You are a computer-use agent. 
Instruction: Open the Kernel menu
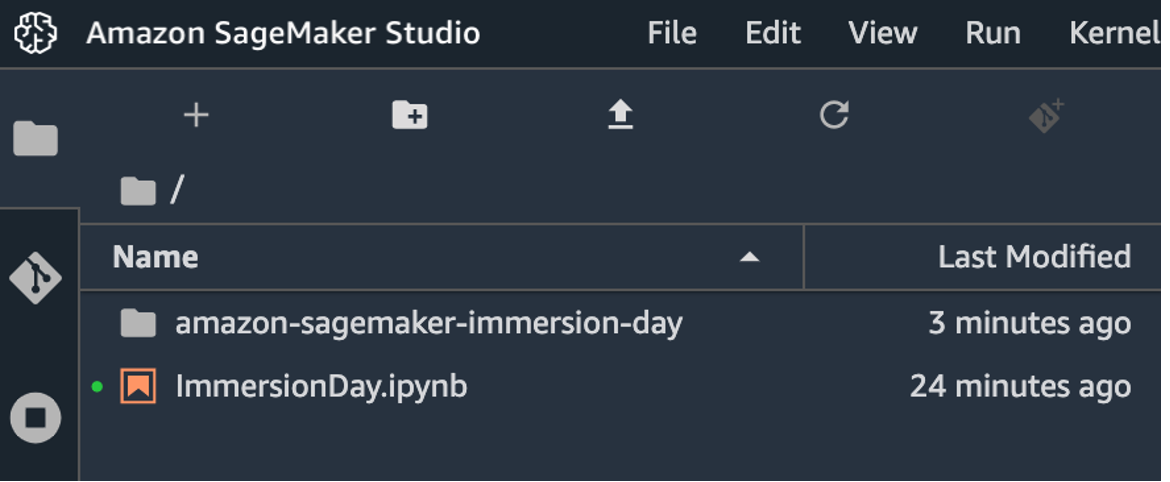1115,34
